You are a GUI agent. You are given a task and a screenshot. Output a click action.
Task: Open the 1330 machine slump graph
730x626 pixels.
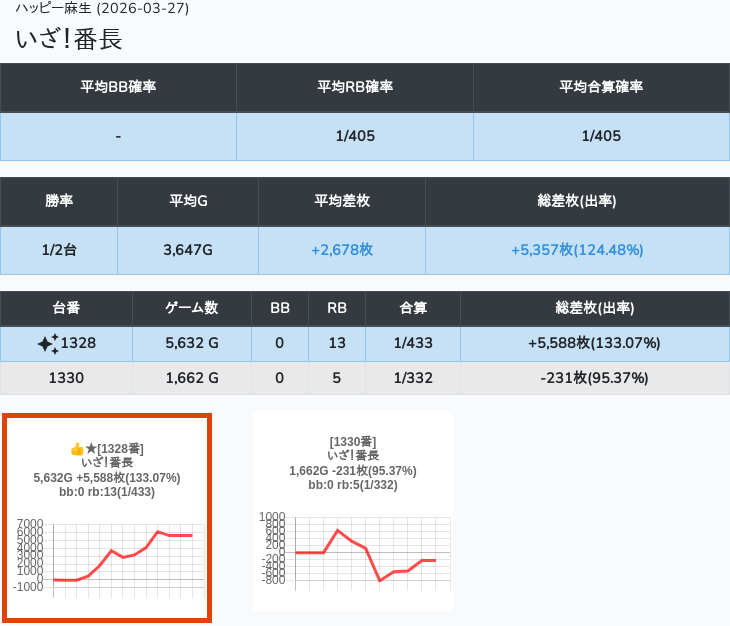tap(352, 548)
